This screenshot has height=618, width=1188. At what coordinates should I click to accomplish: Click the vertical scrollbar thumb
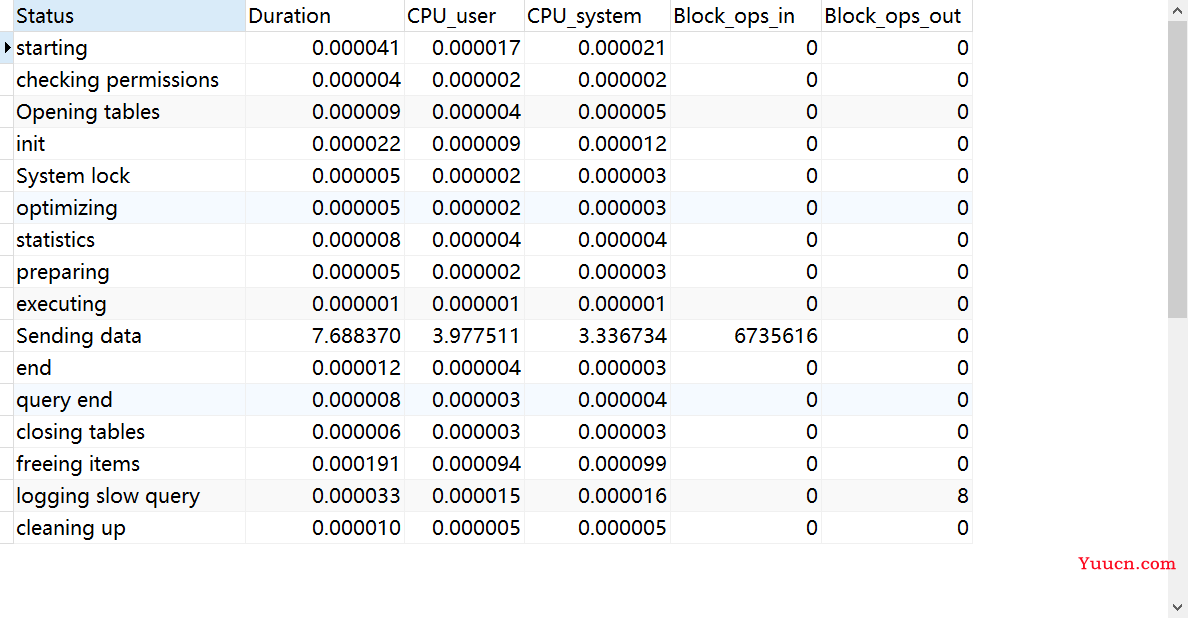(1177, 168)
